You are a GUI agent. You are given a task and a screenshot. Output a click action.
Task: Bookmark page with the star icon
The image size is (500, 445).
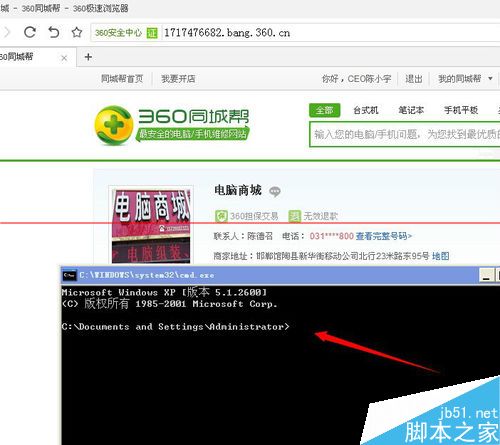(x=77, y=32)
